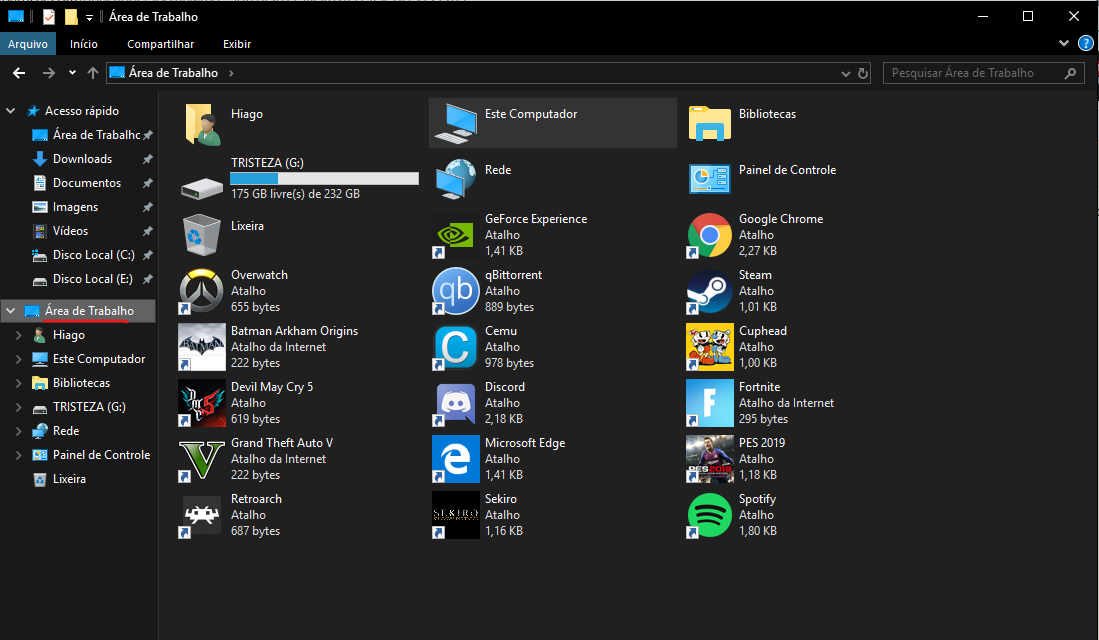Select the qBittorrent icon

(x=456, y=291)
